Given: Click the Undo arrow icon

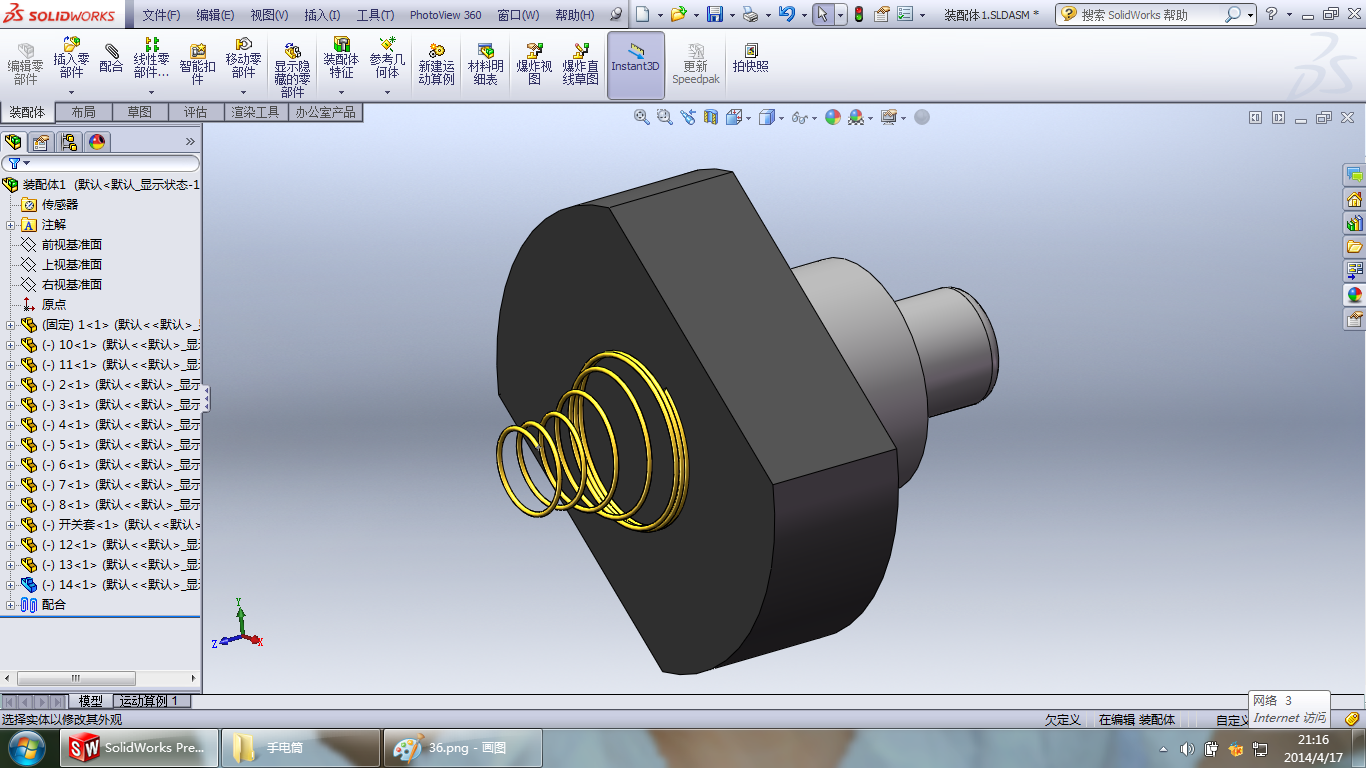Looking at the screenshot, I should pyautogui.click(x=787, y=14).
